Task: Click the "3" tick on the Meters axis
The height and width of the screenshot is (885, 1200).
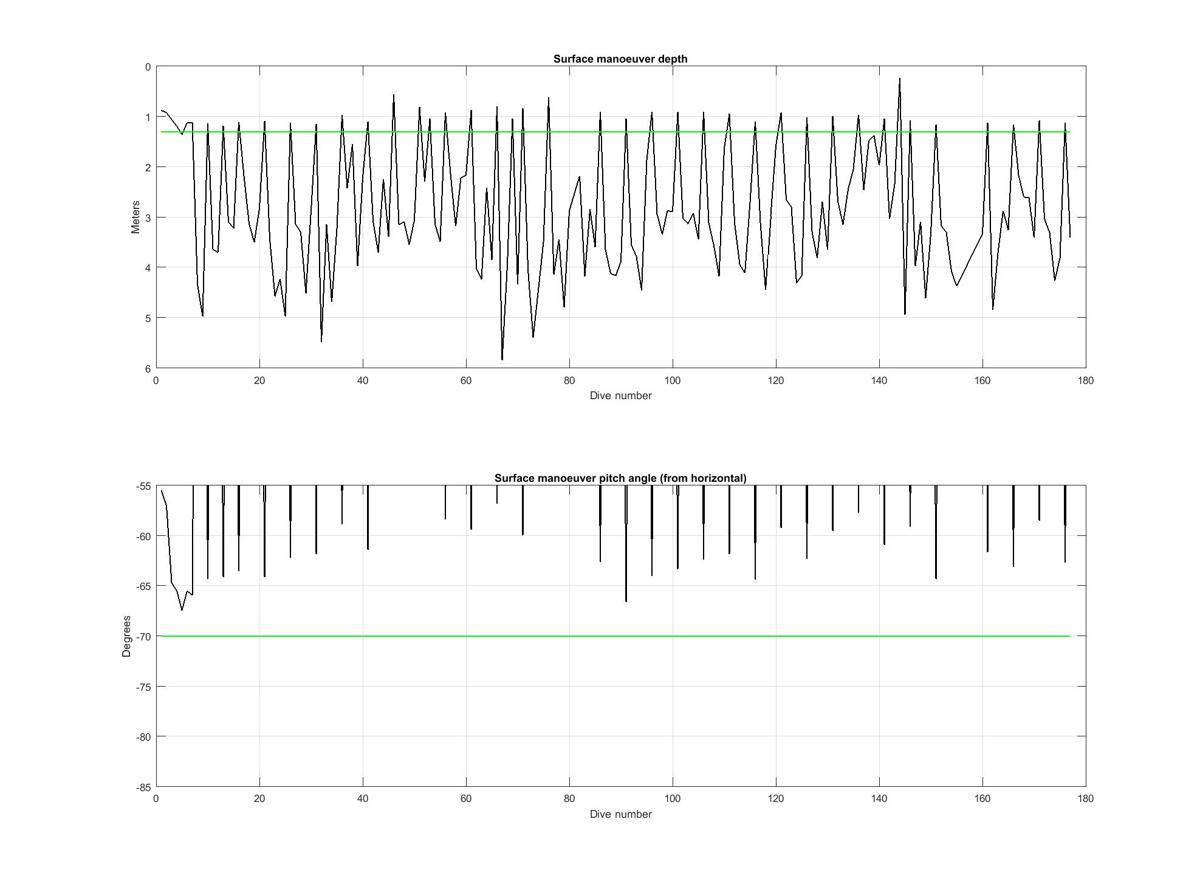Action: [148, 217]
